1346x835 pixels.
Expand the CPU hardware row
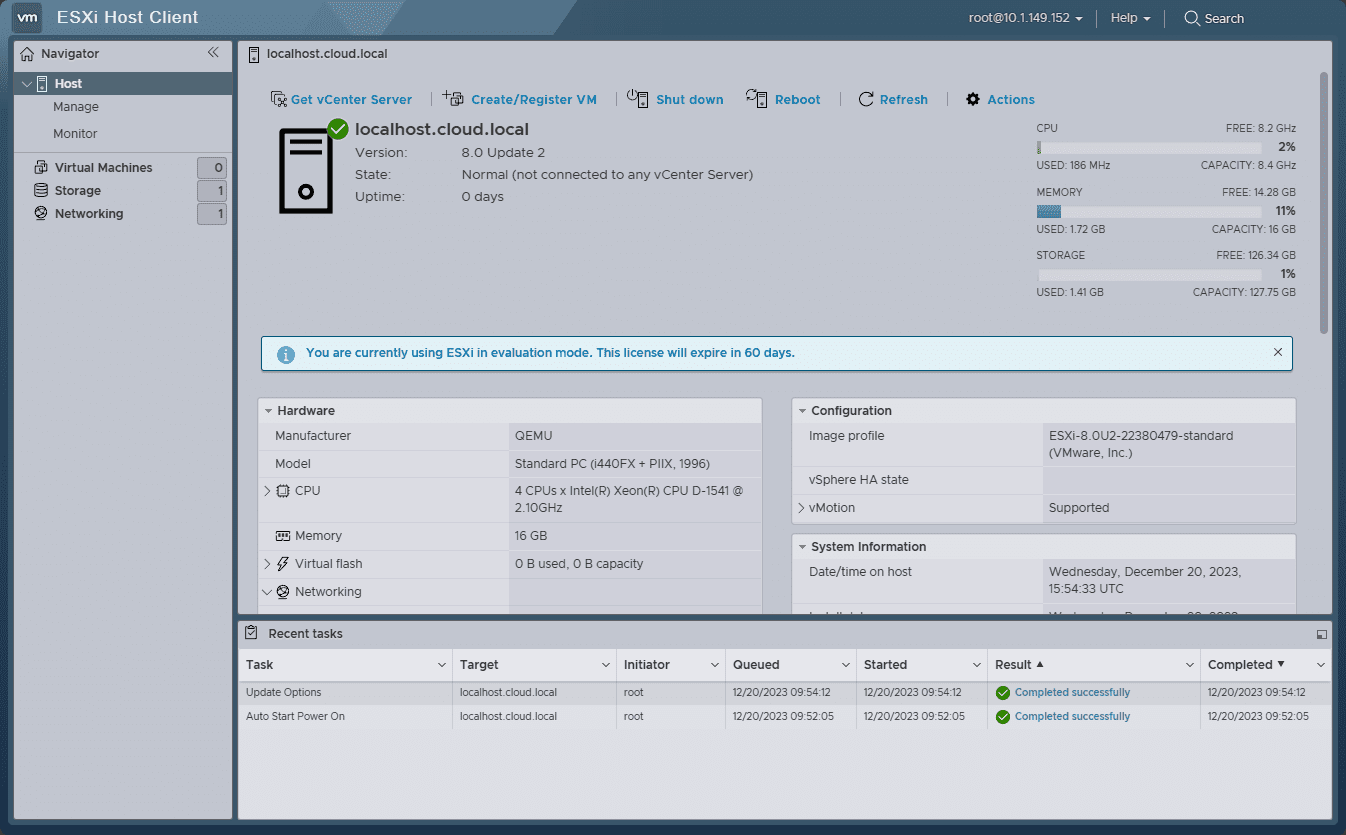pos(267,491)
